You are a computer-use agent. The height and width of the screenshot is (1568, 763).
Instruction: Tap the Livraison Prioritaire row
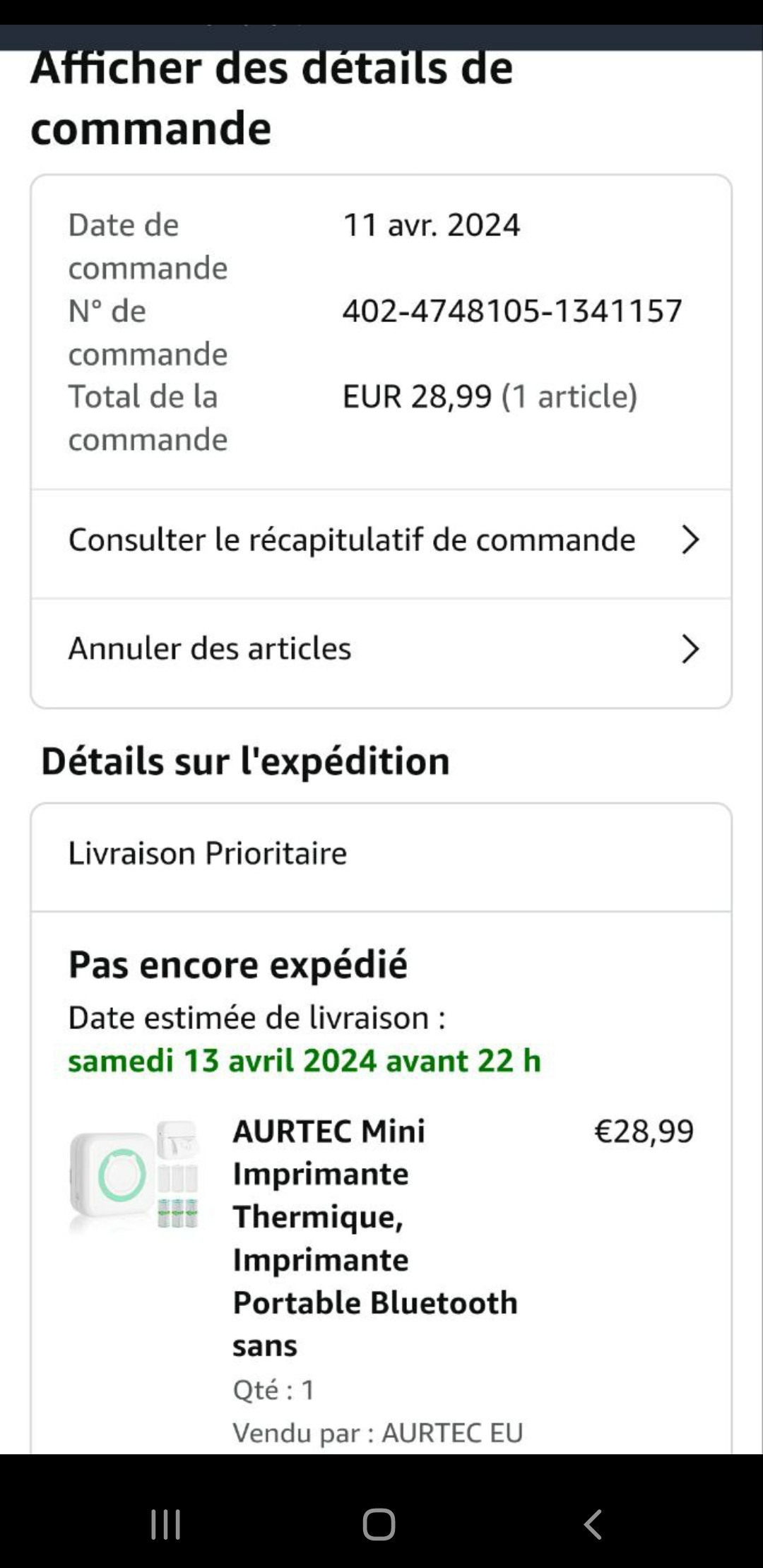[x=208, y=853]
